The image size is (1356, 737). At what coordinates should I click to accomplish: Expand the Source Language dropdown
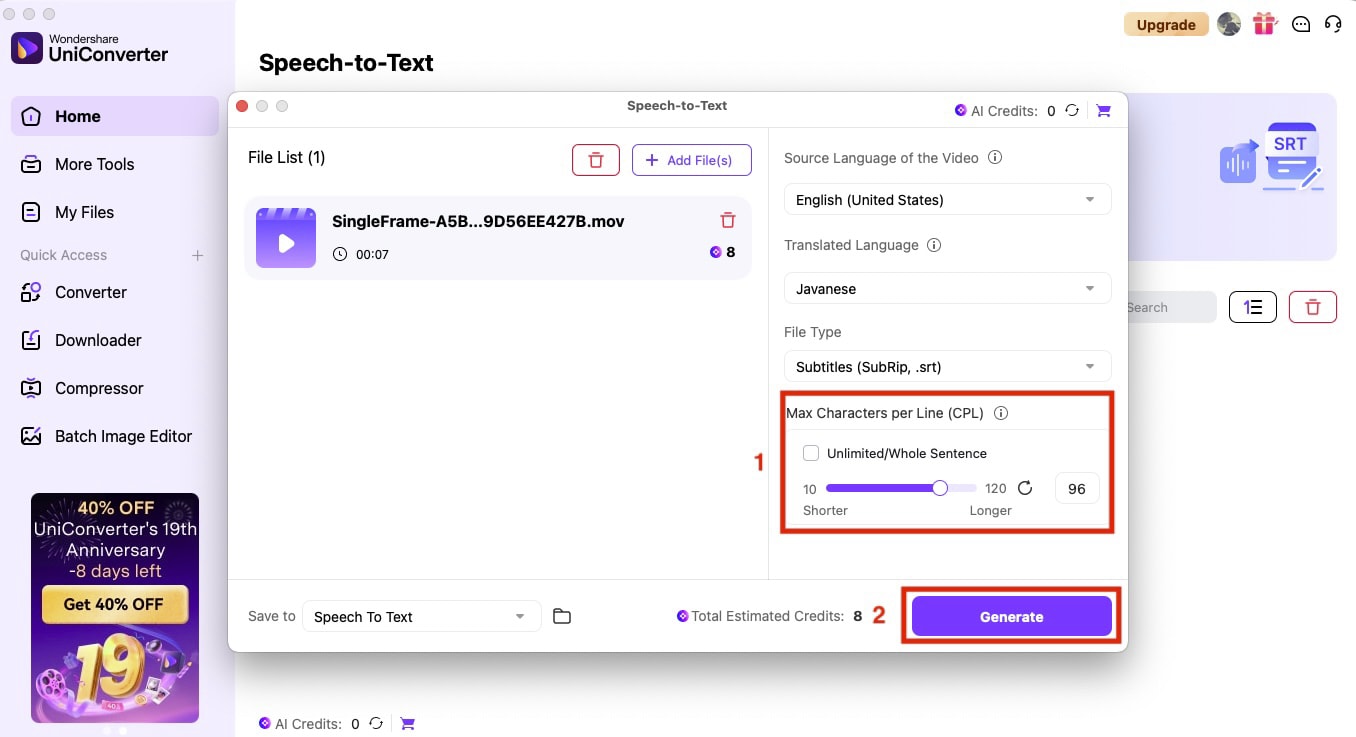pyautogui.click(x=947, y=200)
